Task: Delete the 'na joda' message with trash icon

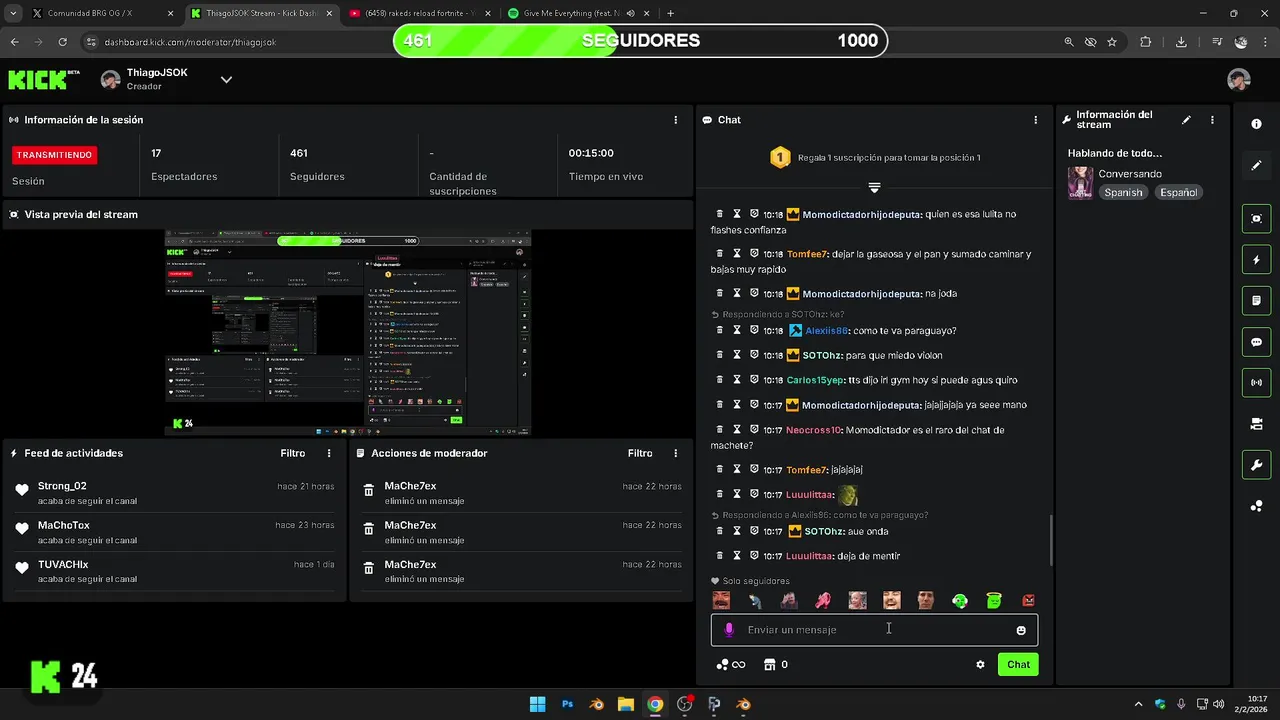Action: [x=719, y=294]
